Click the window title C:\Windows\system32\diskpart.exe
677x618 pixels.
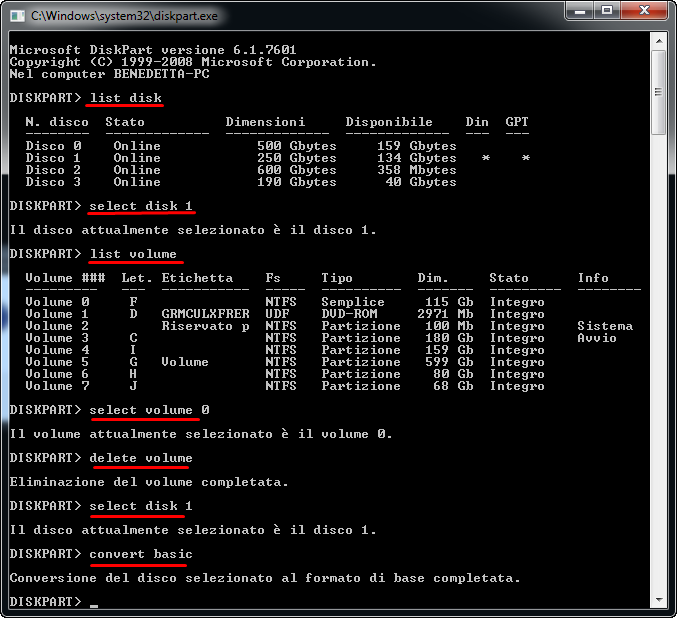124,16
